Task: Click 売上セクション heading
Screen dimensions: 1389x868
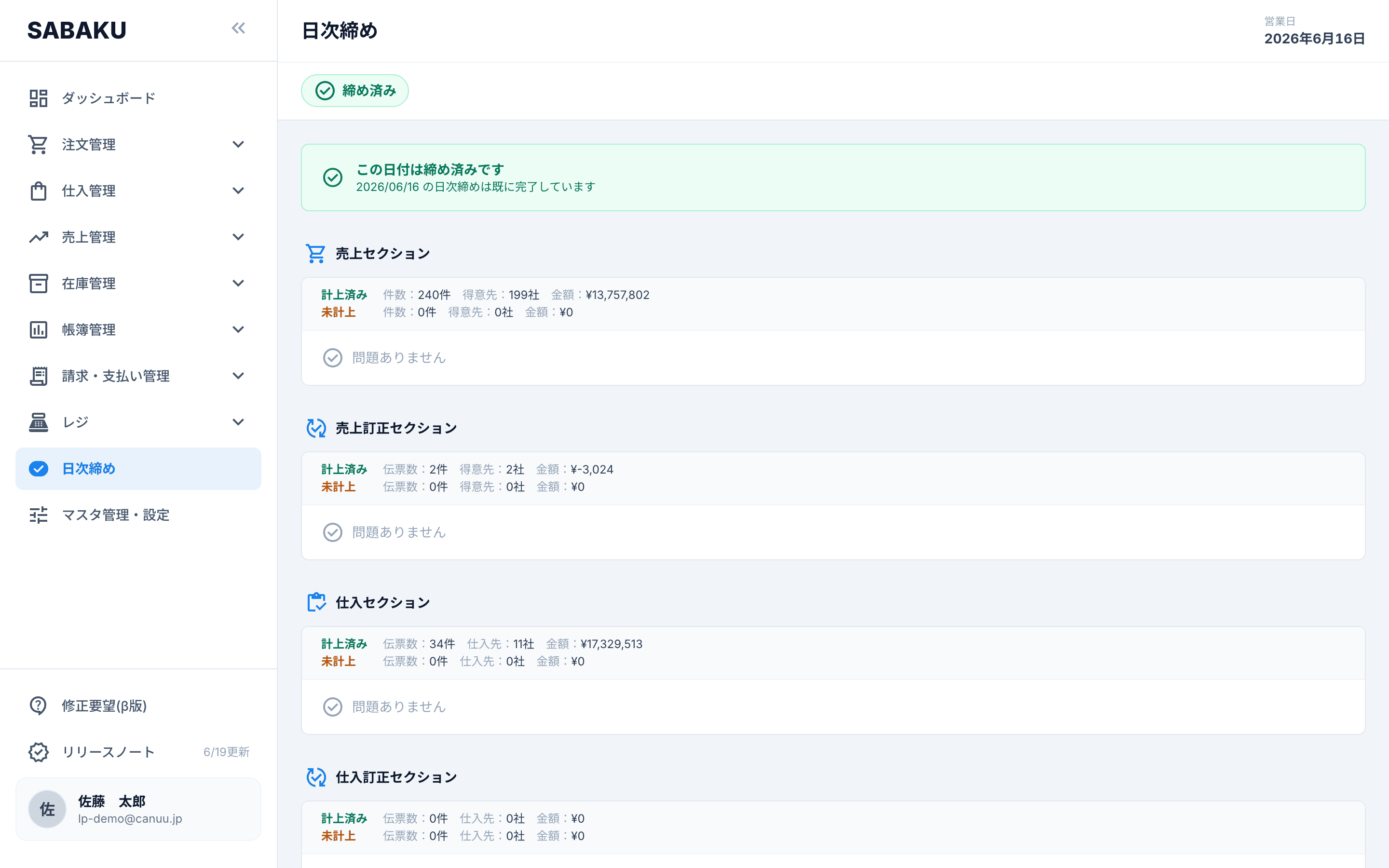Action: [x=383, y=253]
